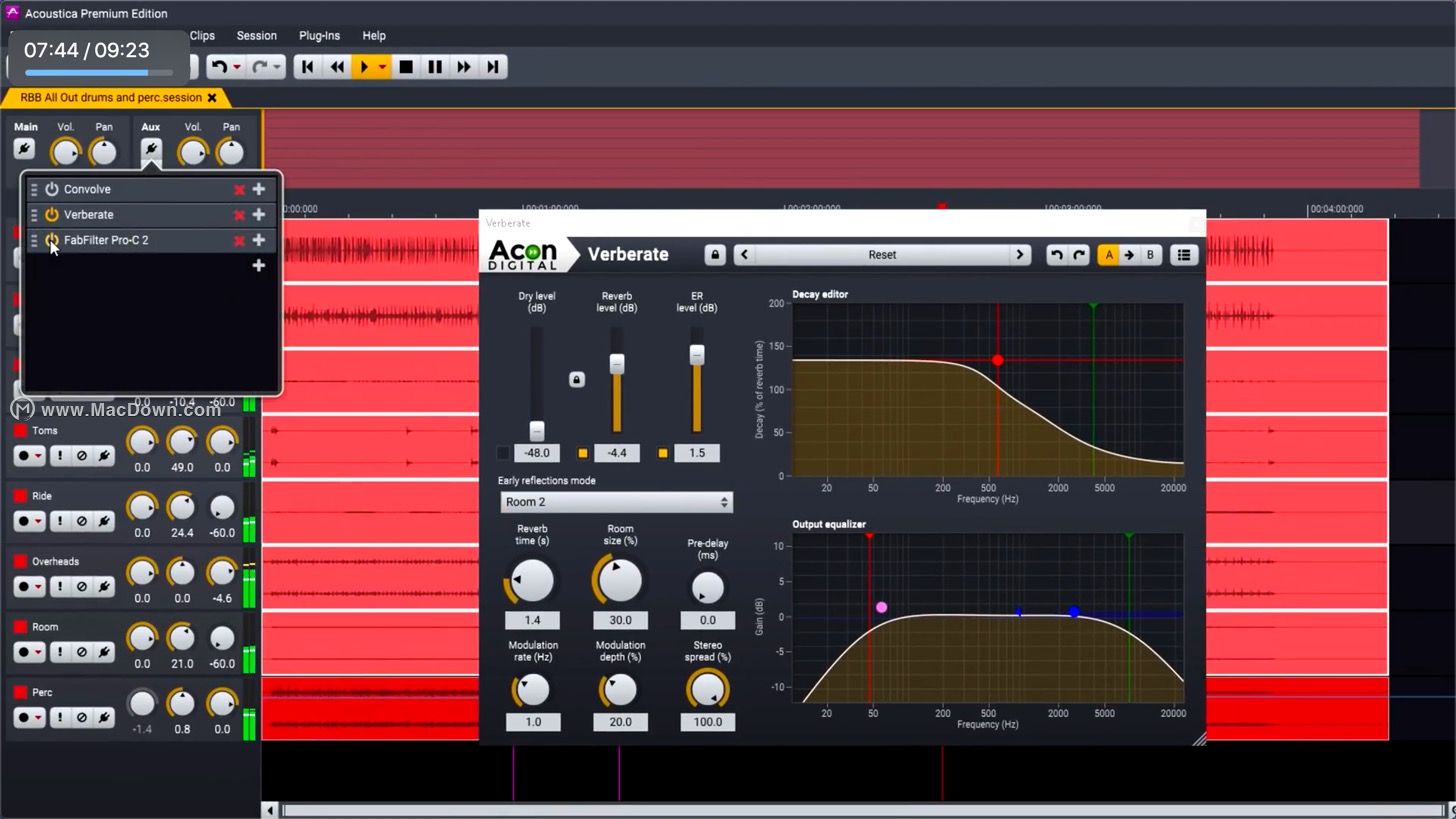Open the Clips menu
Screen dimensions: 1456x819
coord(202,35)
